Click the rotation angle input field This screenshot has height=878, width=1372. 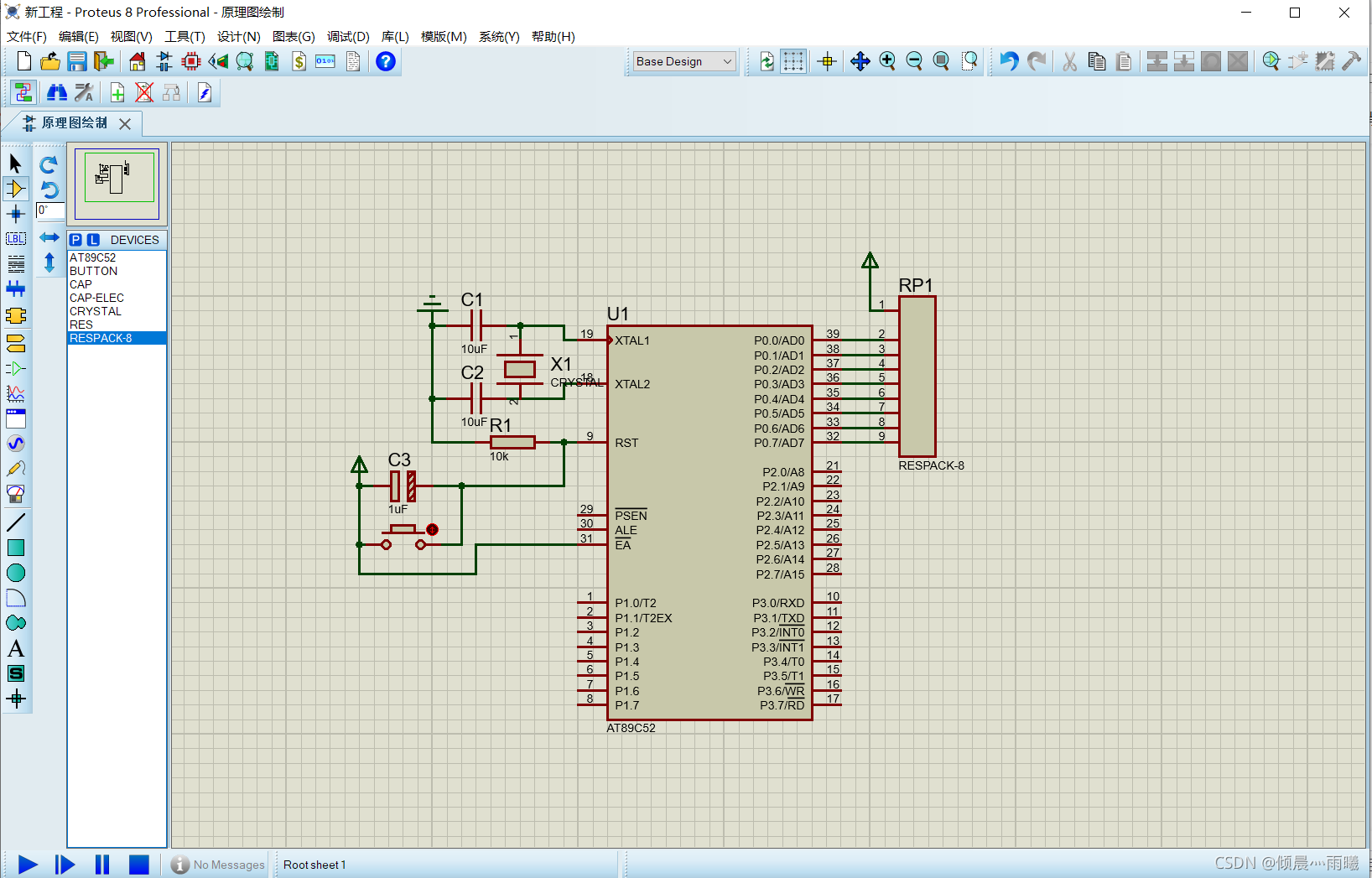(49, 210)
